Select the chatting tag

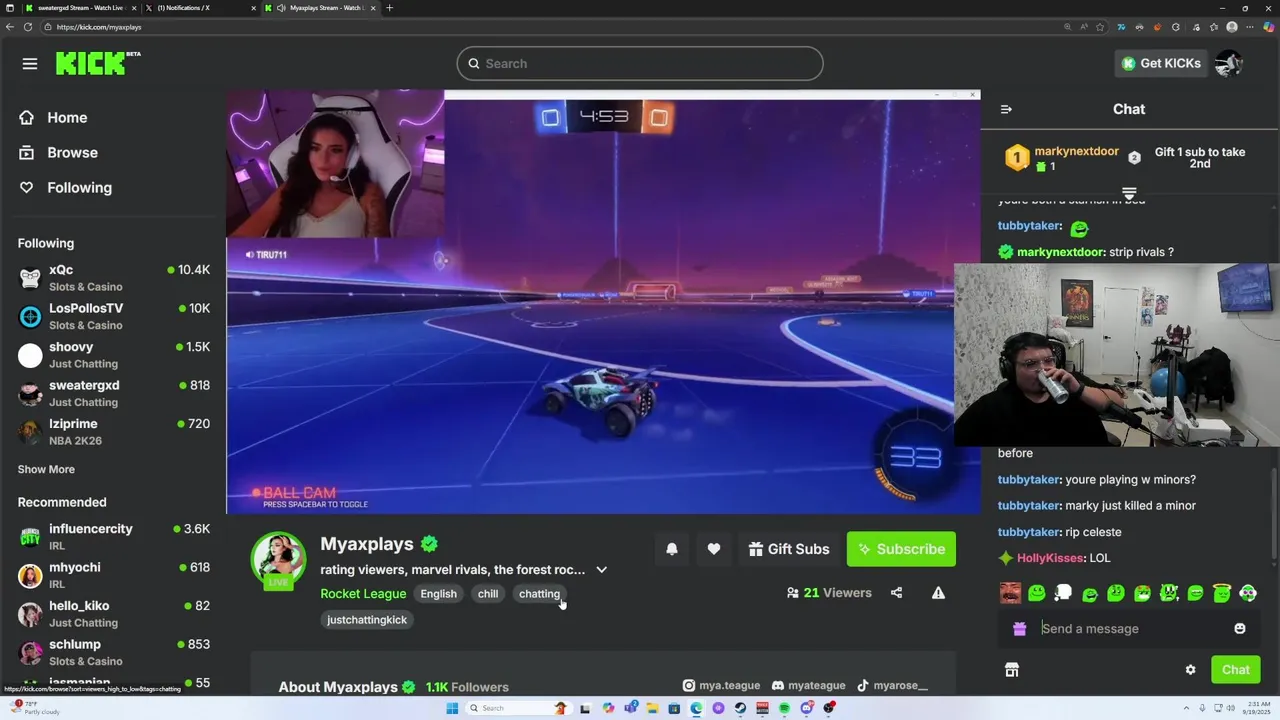click(x=539, y=594)
